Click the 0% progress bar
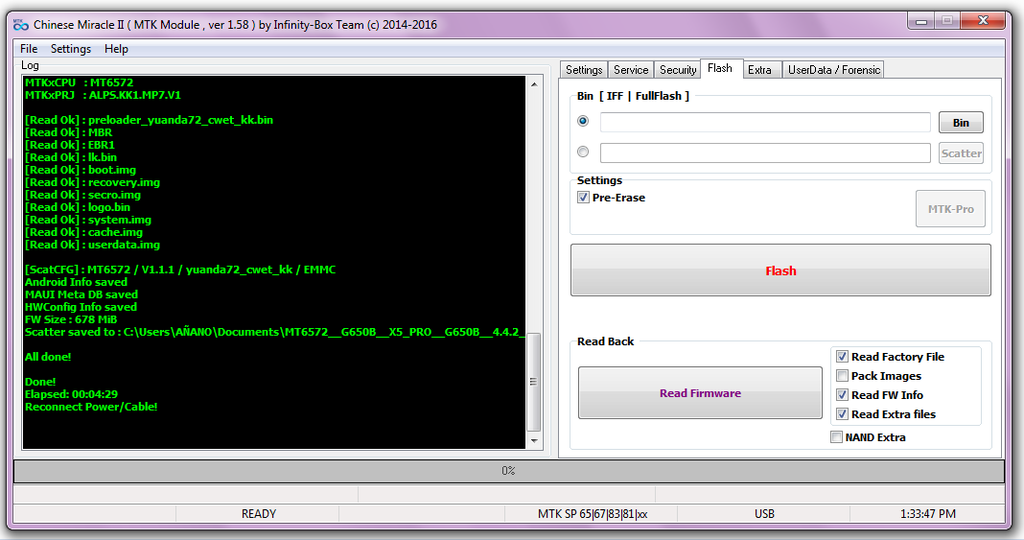The height and width of the screenshot is (540, 1024). (x=508, y=470)
